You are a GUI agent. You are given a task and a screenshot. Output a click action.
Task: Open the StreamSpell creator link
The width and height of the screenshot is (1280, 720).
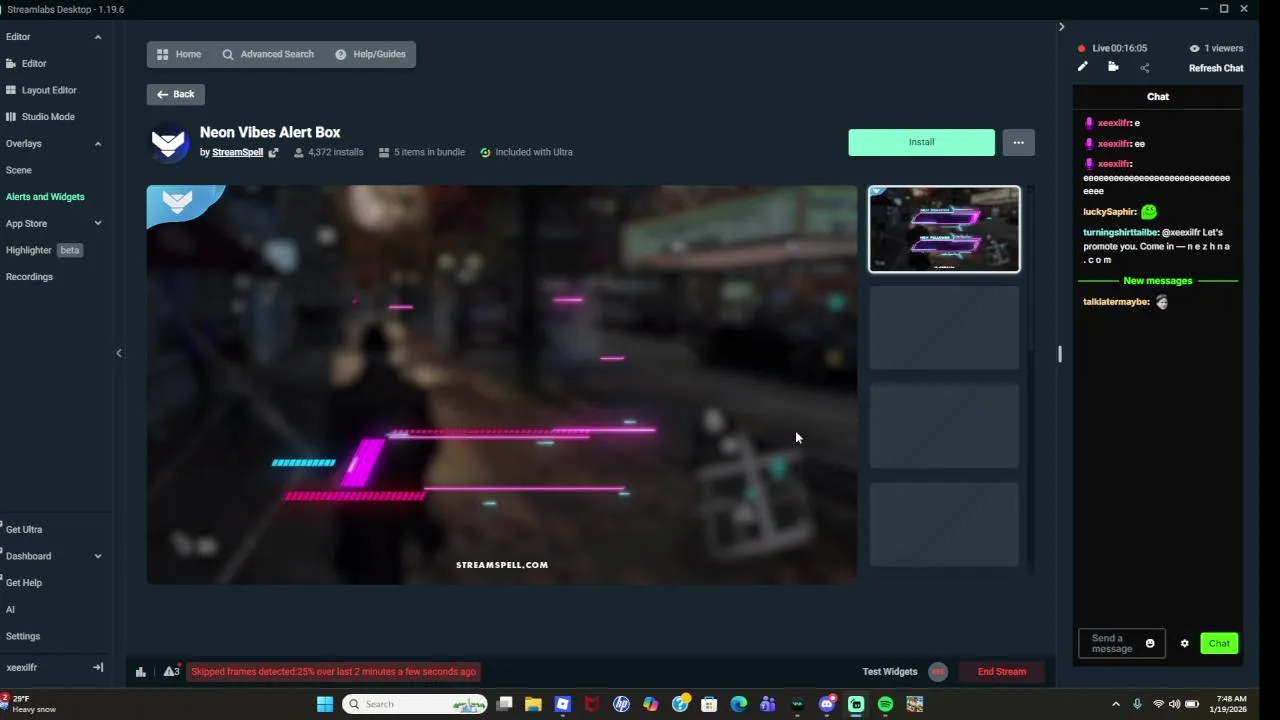(237, 152)
